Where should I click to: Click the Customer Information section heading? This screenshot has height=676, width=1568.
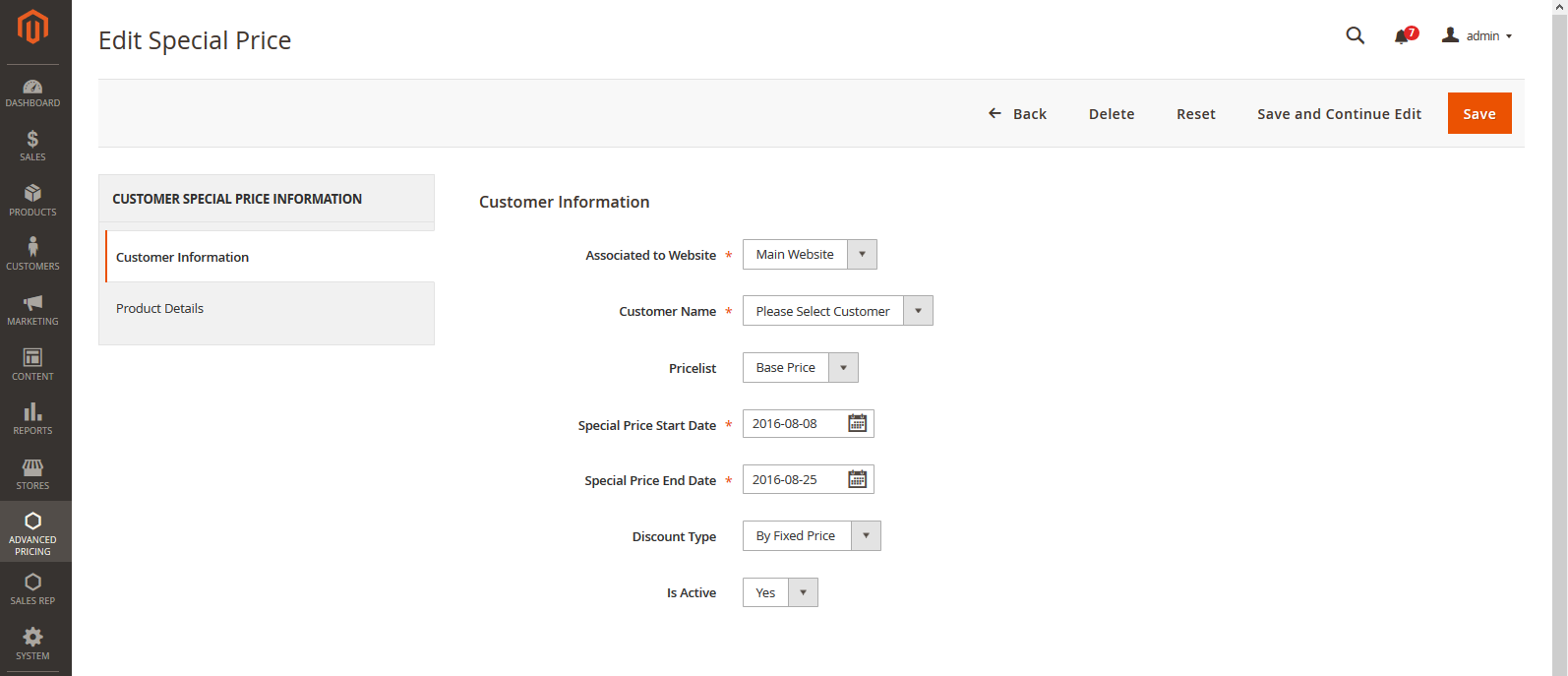[565, 202]
